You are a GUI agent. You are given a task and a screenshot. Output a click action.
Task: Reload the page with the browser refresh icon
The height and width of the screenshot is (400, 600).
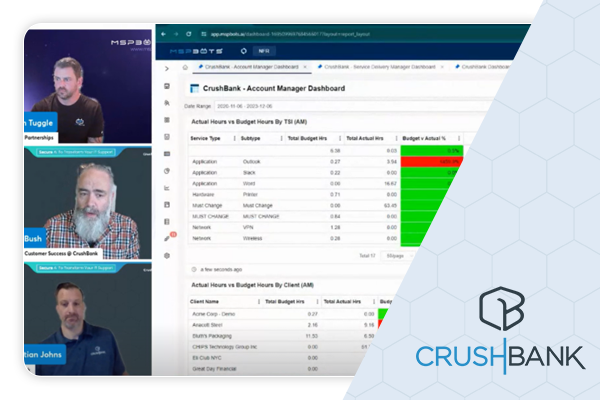[189, 34]
